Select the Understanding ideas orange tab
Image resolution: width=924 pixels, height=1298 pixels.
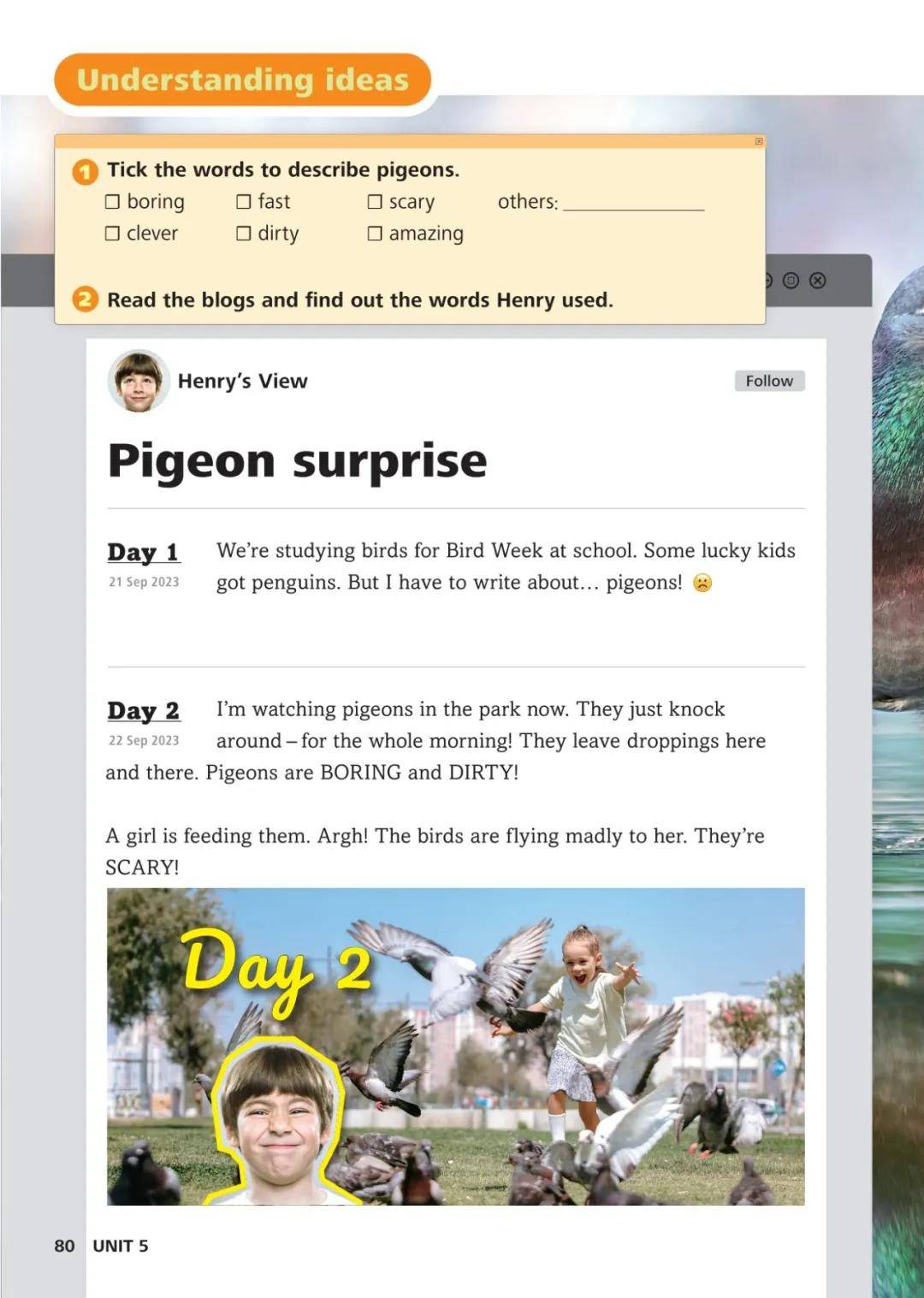point(242,80)
